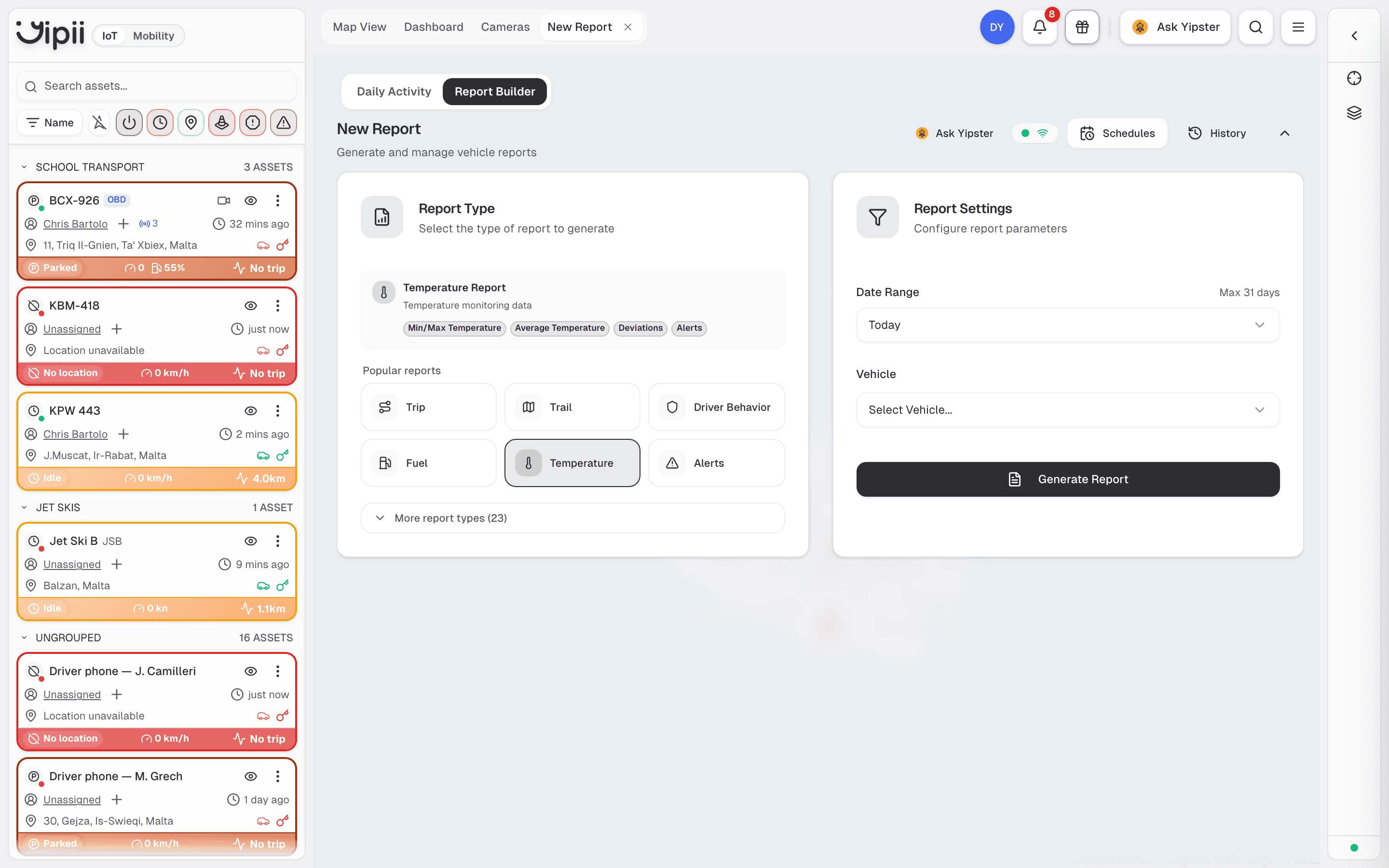This screenshot has height=868, width=1389.
Task: Select the Fuel report type
Action: (x=428, y=463)
